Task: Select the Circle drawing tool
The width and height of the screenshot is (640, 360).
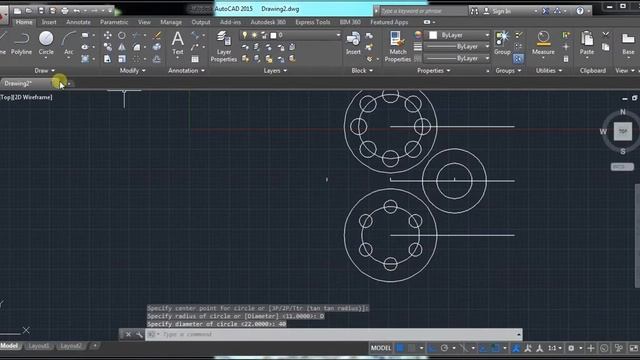Action: pos(46,43)
